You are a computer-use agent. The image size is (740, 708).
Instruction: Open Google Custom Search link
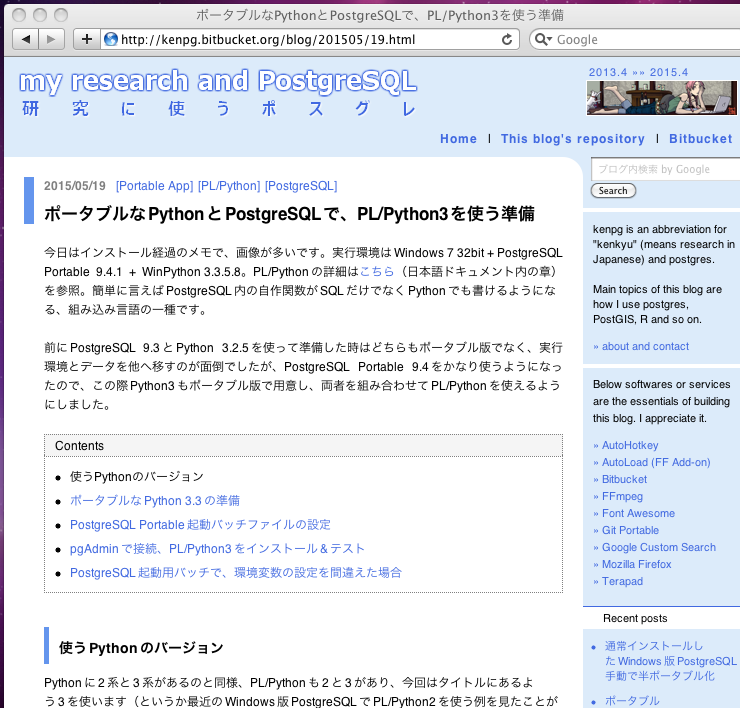659,547
